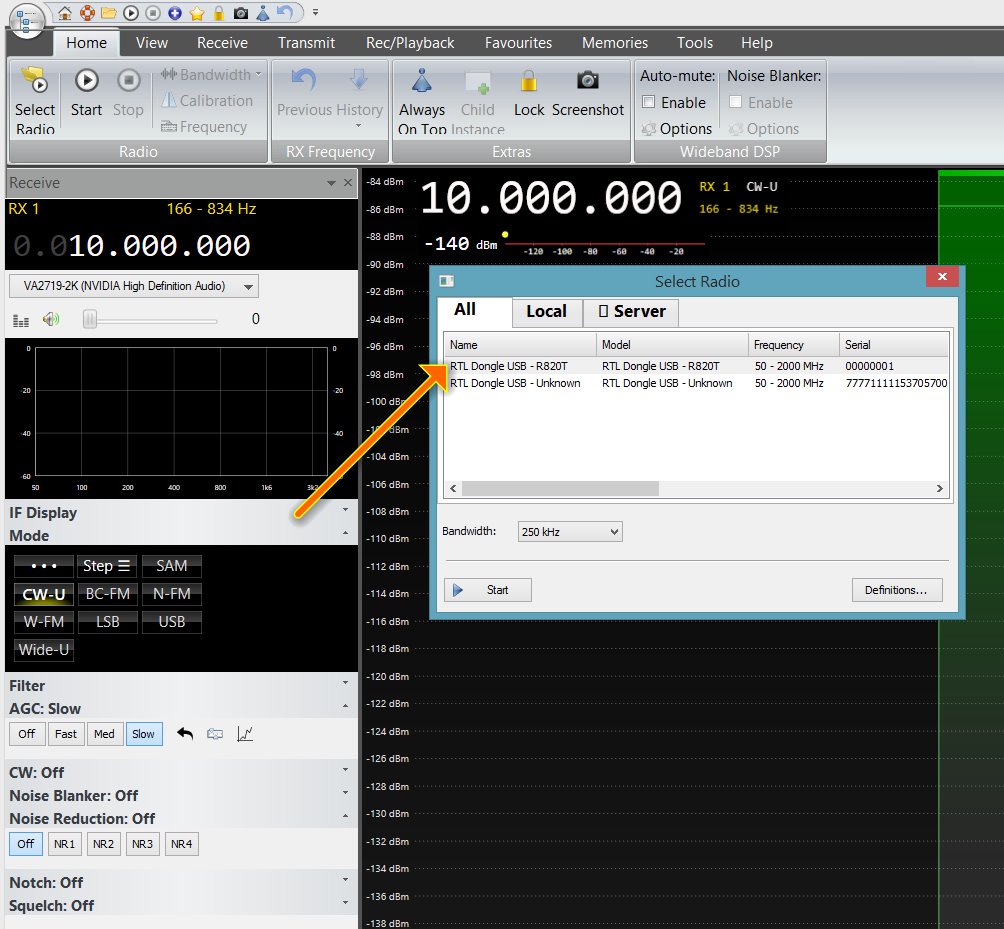Image resolution: width=1004 pixels, height=929 pixels.
Task: Click the play icon in the quick access toolbar
Action: click(131, 13)
